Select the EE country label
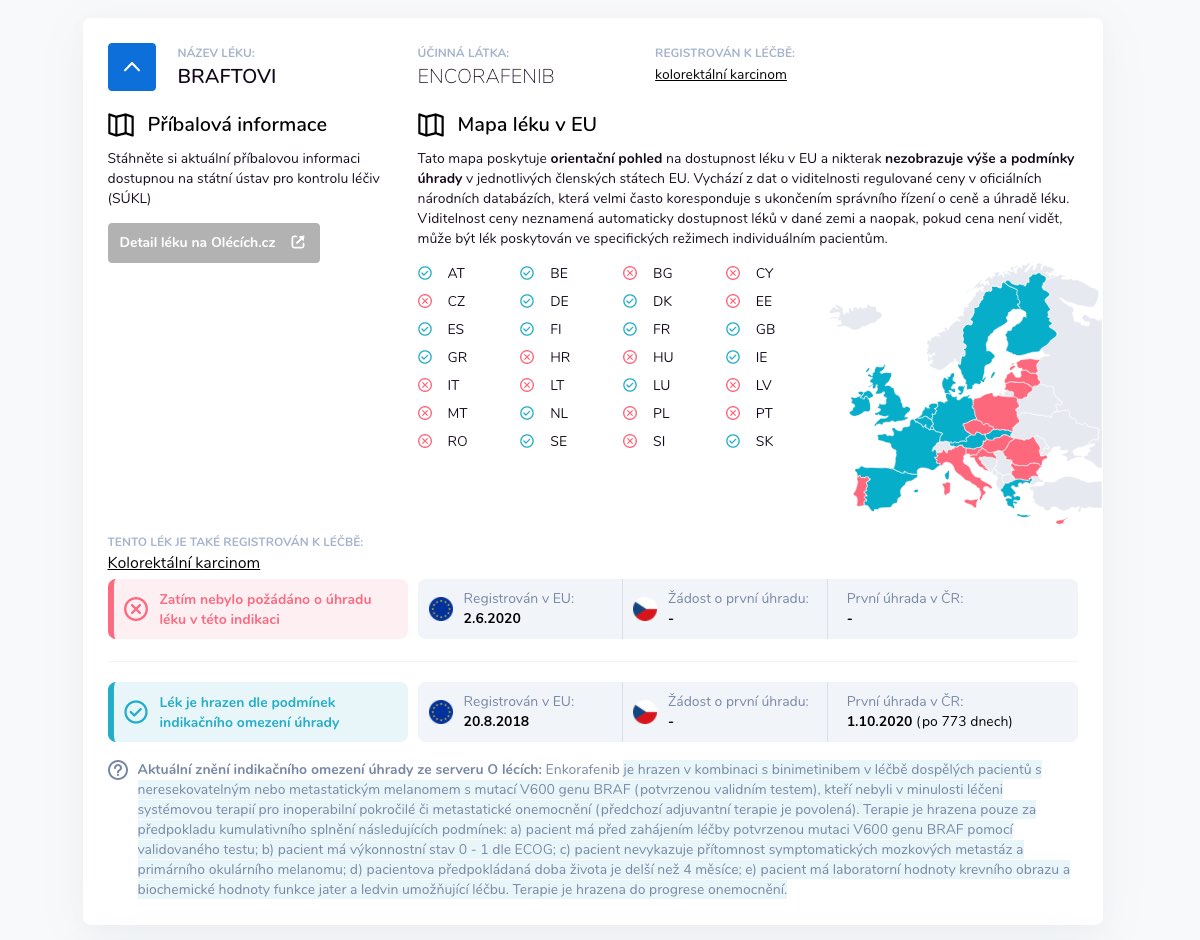The image size is (1200, 940). tap(764, 301)
